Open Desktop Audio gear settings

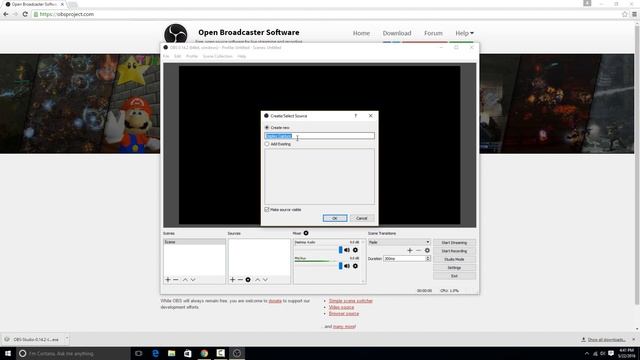coord(355,250)
